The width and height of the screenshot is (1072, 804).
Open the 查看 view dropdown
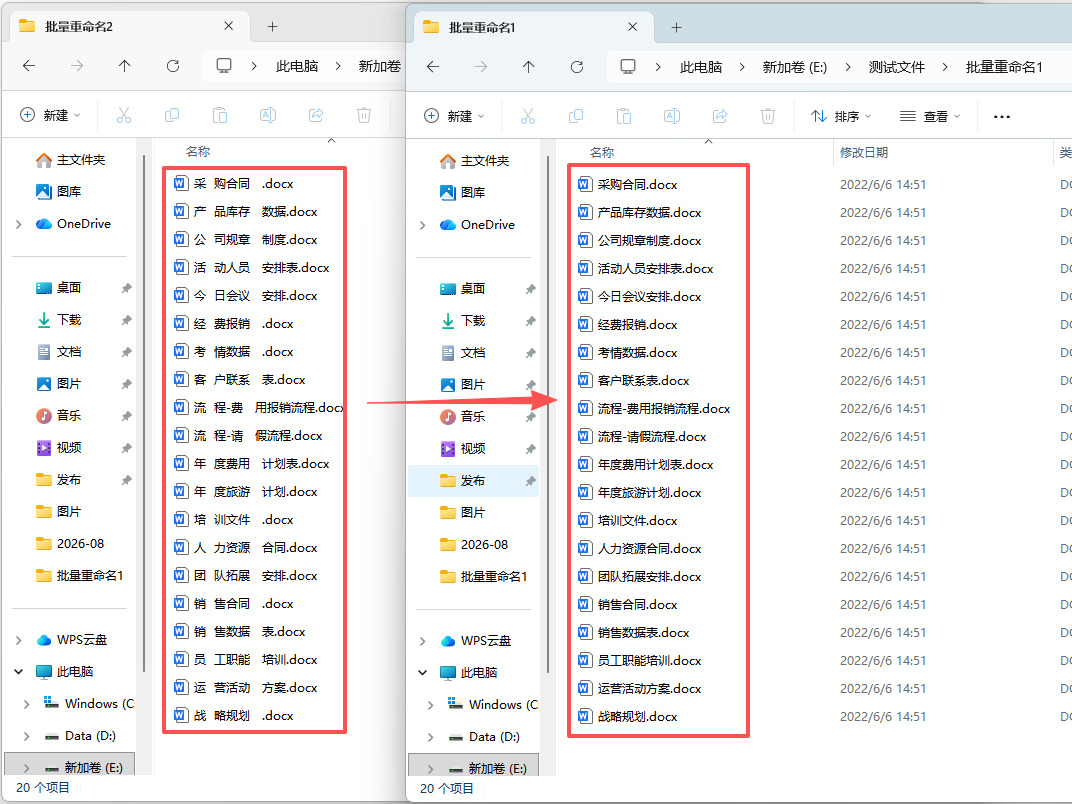click(930, 116)
